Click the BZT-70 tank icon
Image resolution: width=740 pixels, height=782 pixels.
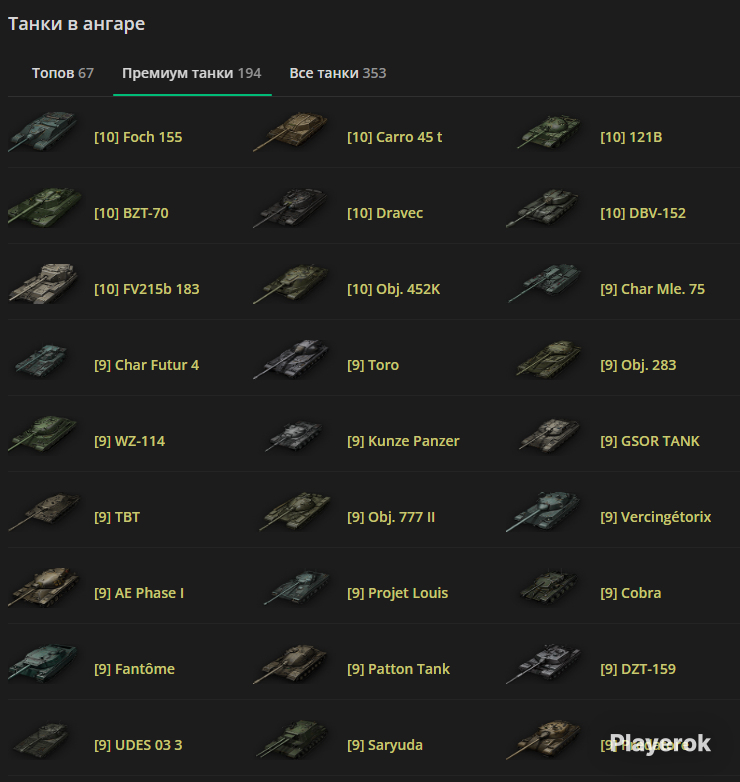coord(45,207)
